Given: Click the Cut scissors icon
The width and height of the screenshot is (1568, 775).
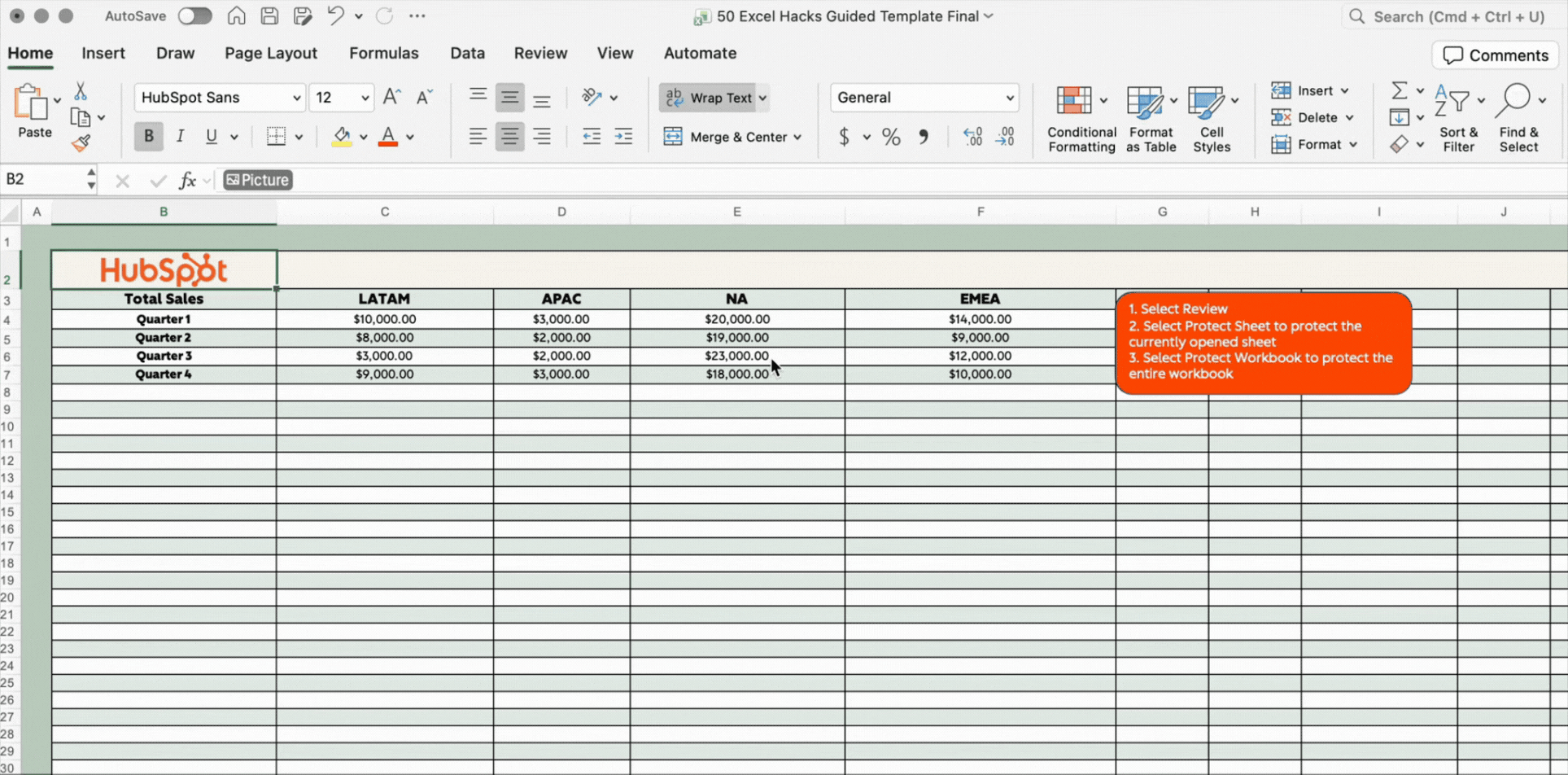Looking at the screenshot, I should (x=81, y=90).
